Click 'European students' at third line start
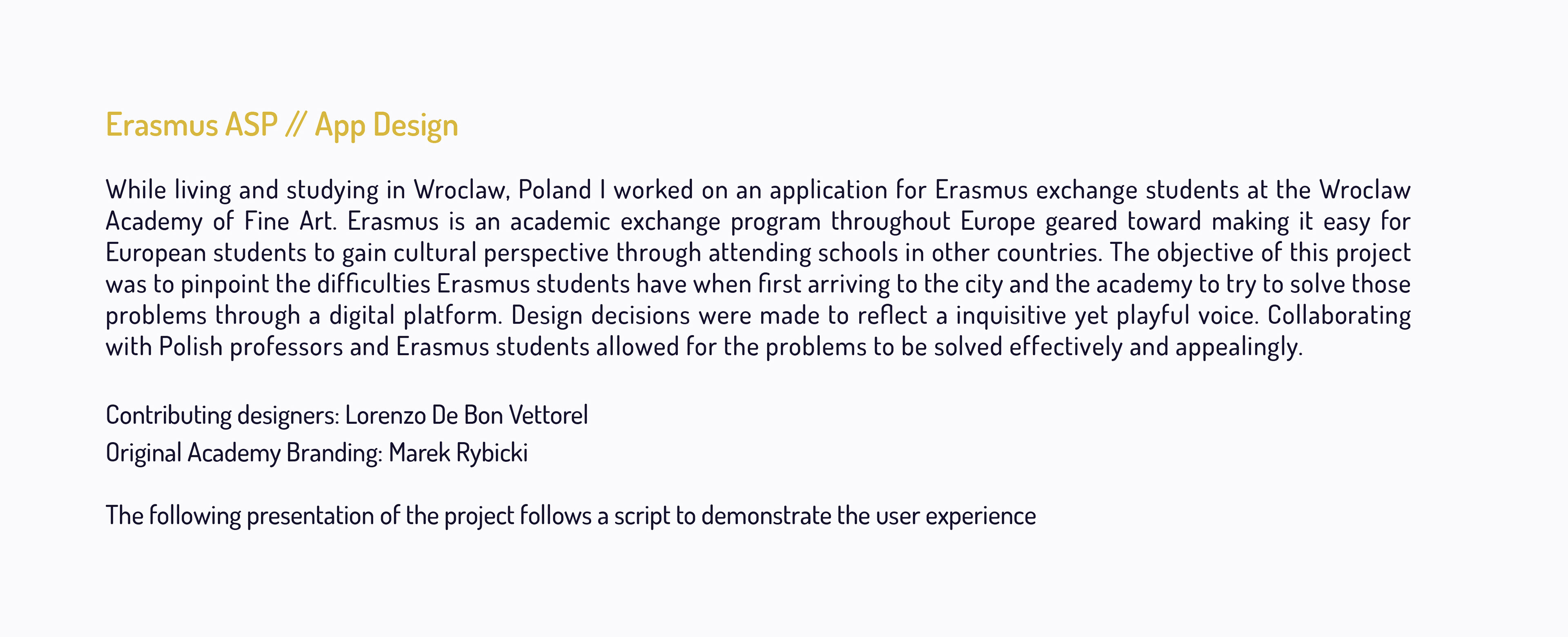The width and height of the screenshot is (1568, 637). (x=206, y=253)
